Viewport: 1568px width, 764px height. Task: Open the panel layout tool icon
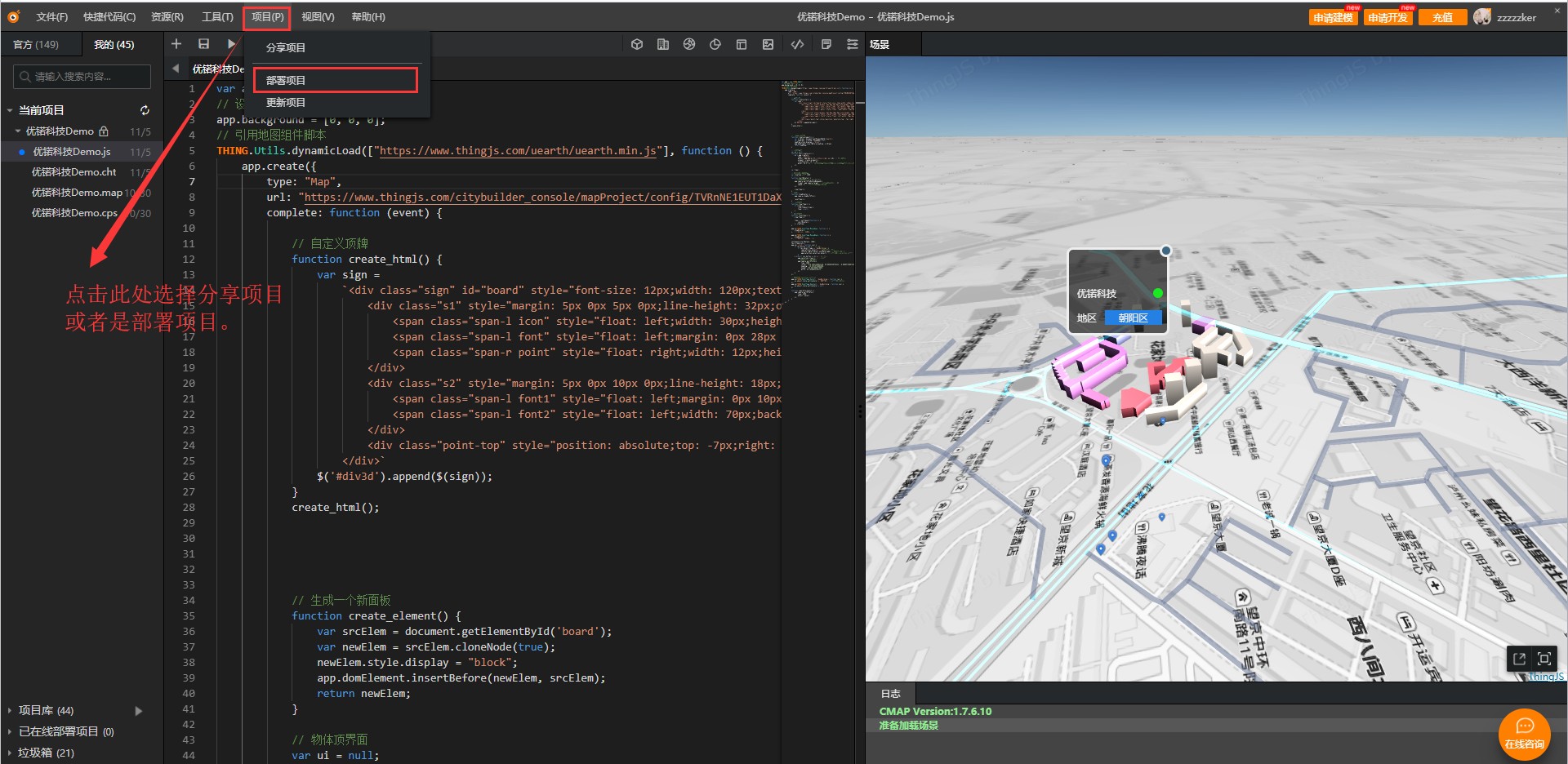pyautogui.click(x=742, y=44)
